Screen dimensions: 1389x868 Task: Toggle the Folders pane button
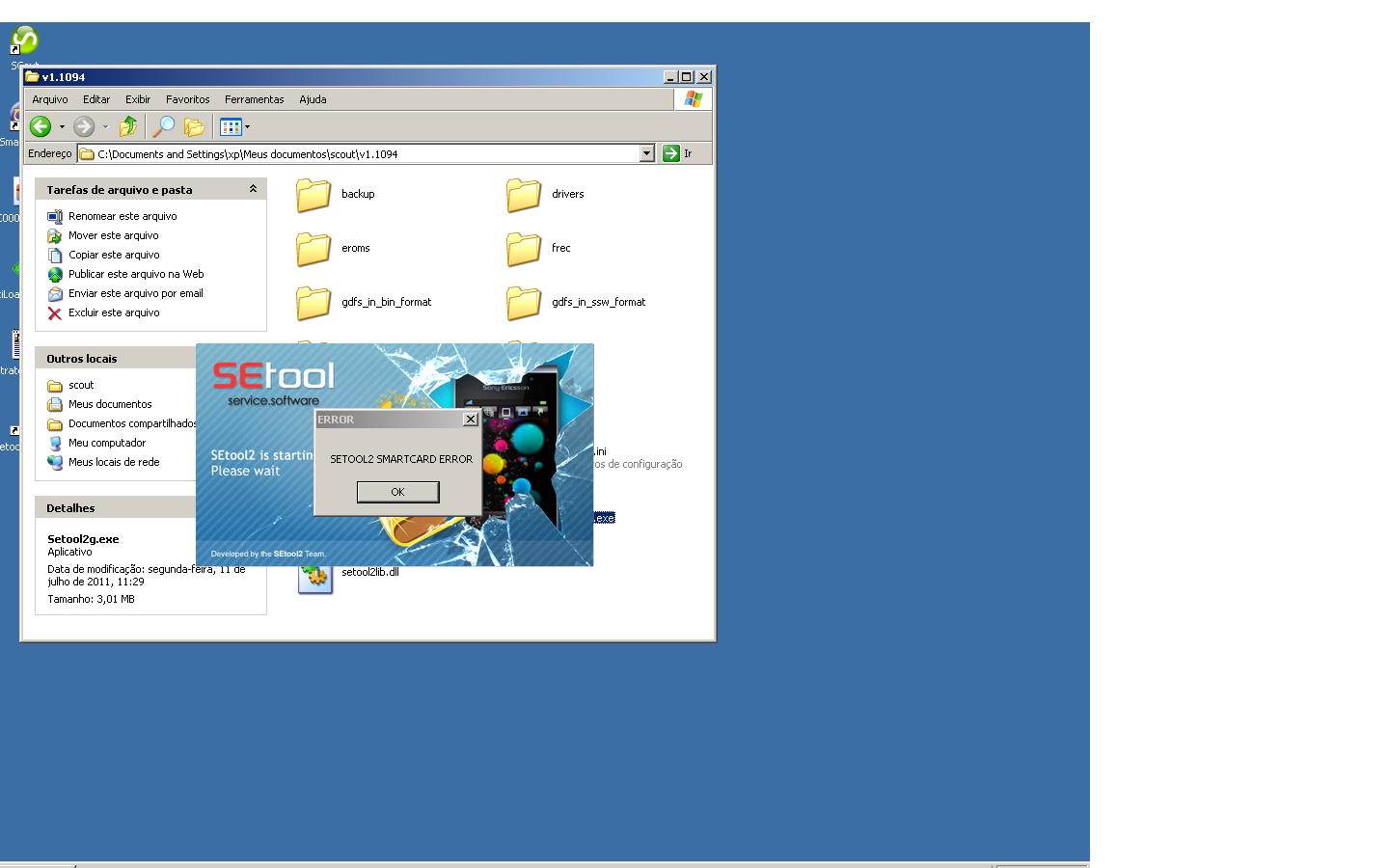(194, 126)
